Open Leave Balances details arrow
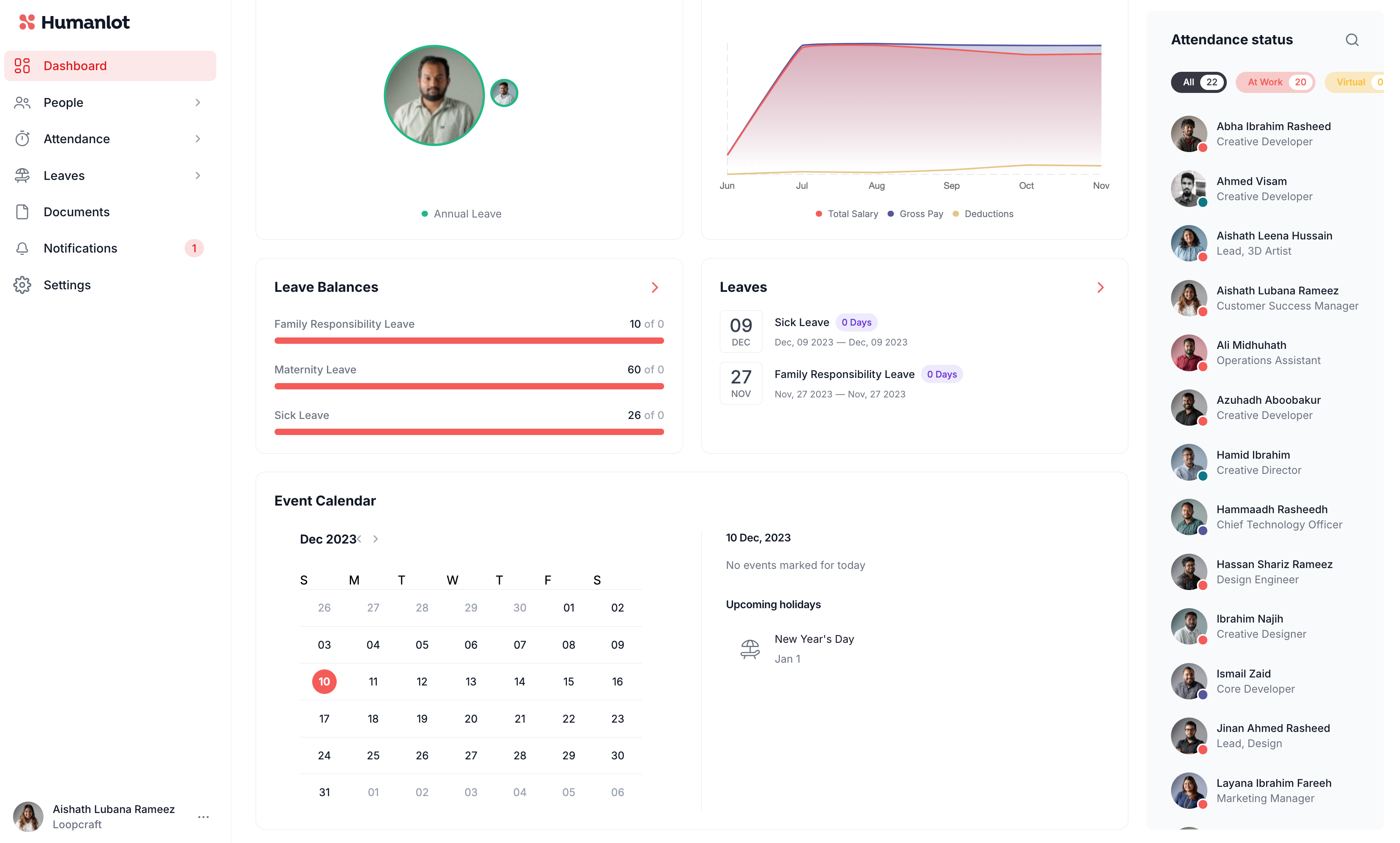 point(654,288)
